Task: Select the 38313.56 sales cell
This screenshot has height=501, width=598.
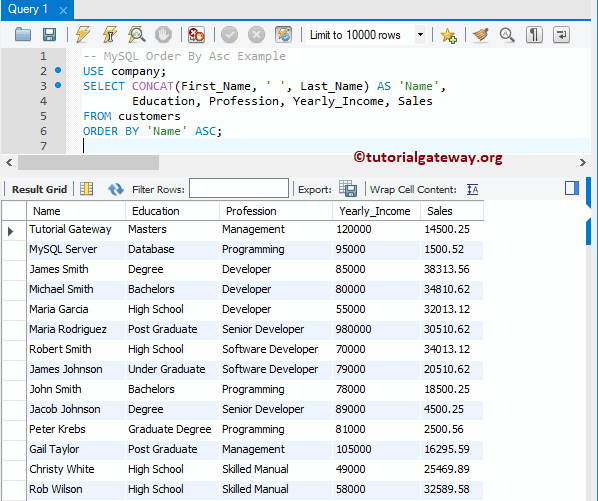Action: pyautogui.click(x=452, y=269)
